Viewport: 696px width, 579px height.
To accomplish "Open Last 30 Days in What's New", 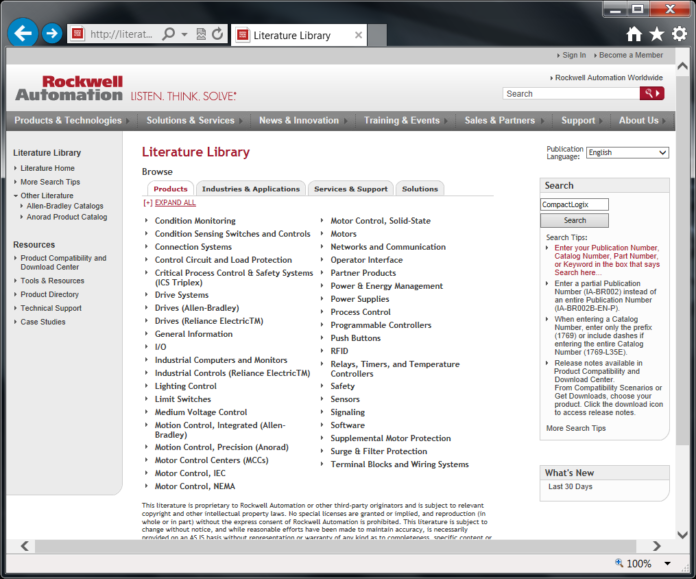I will coord(570,487).
